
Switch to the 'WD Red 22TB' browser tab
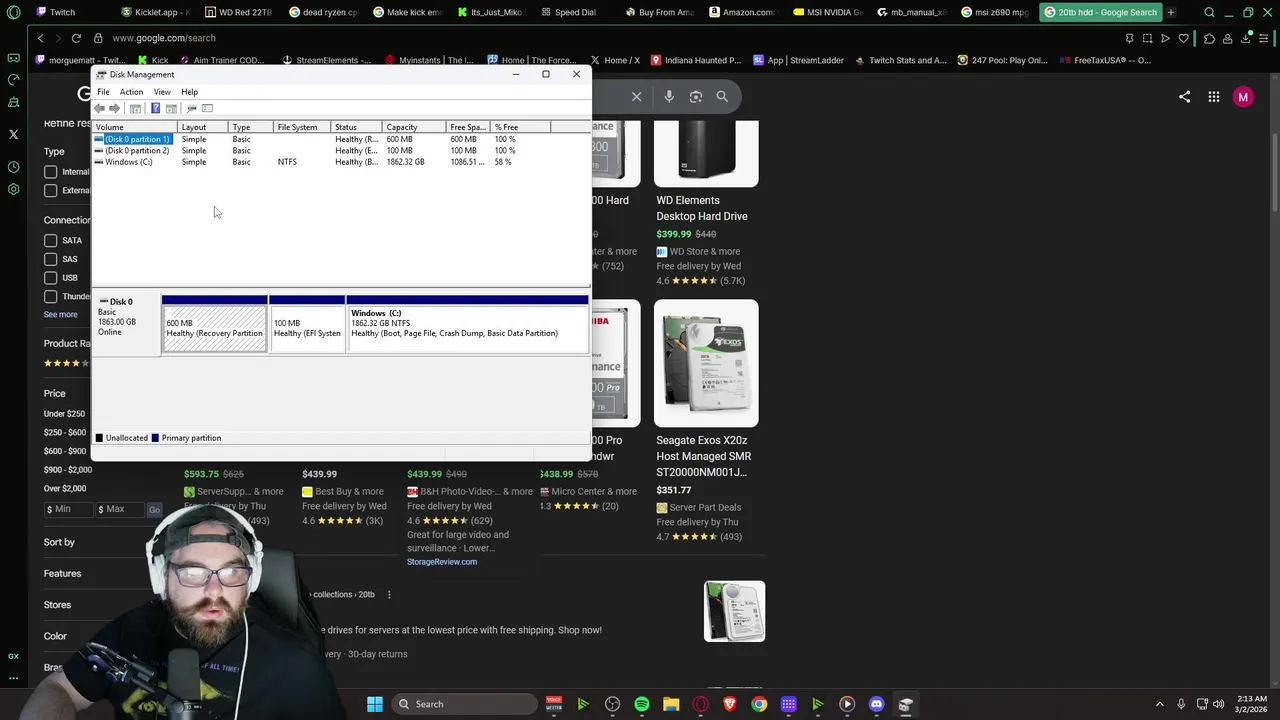coord(238,12)
